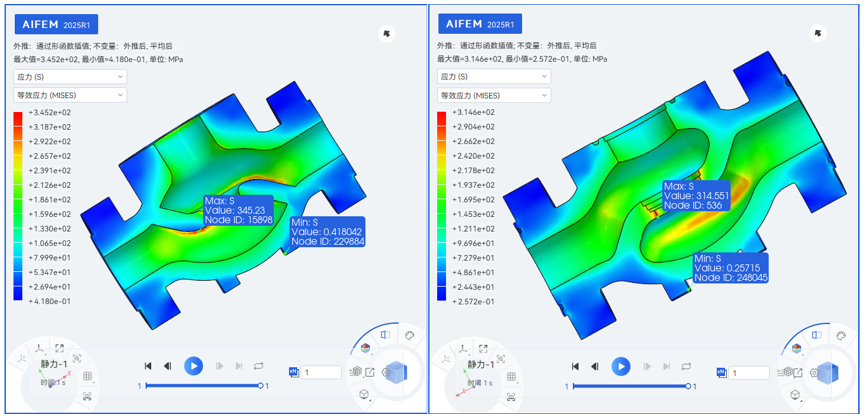This screenshot has height=419, width=864.
Task: Click the pin icon in left view
Action: pyautogui.click(x=387, y=34)
